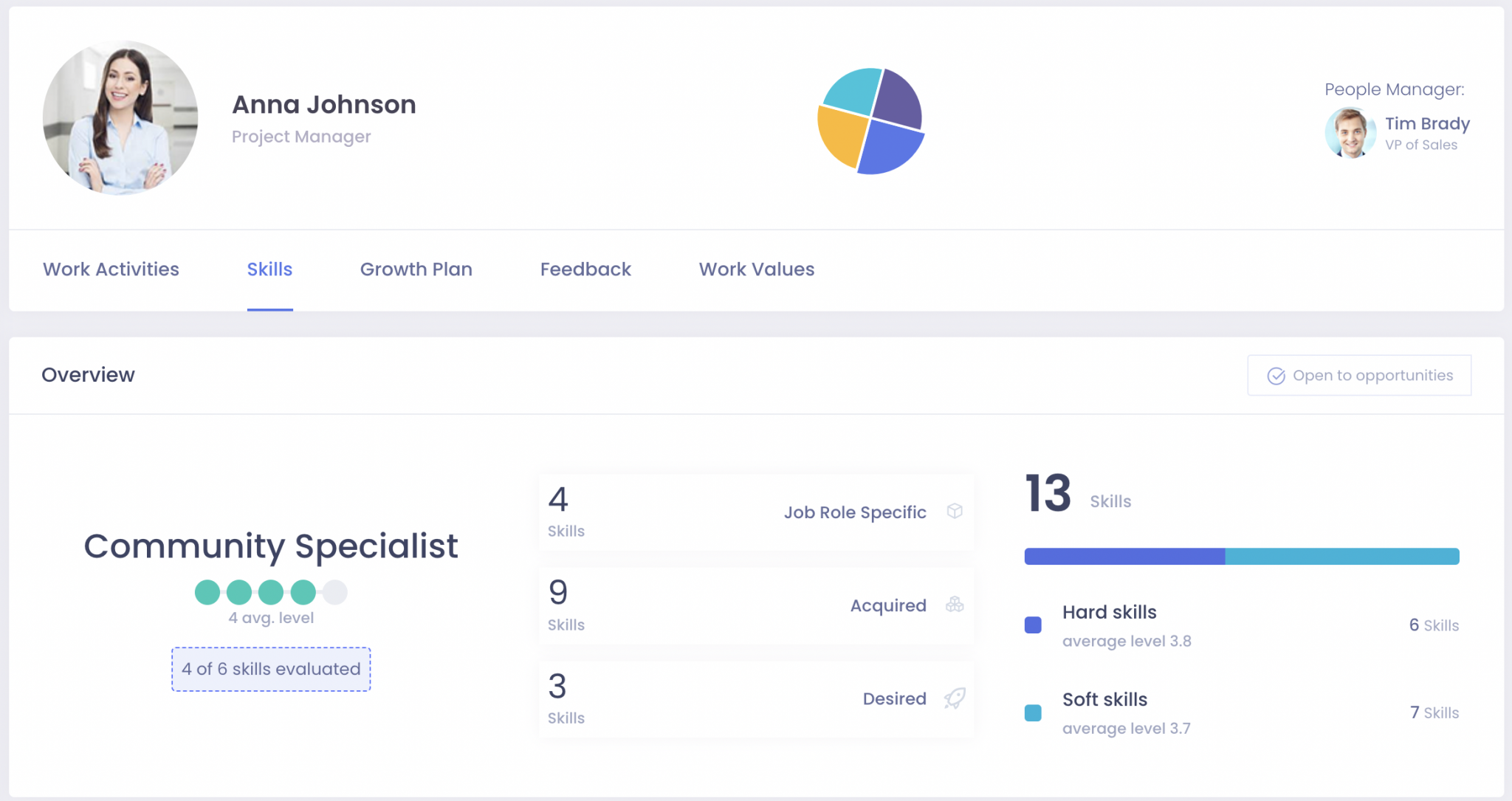Click the light blue soft skills bar segment
This screenshot has height=801, width=1512.
click(1341, 557)
